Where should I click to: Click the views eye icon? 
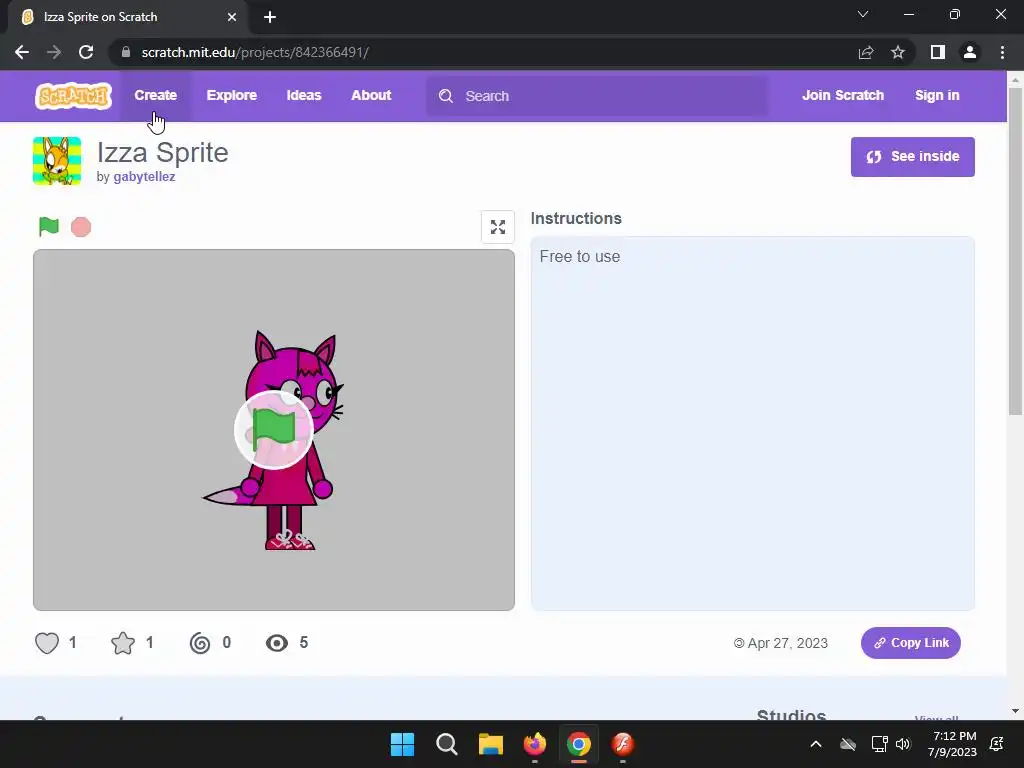pyautogui.click(x=277, y=643)
